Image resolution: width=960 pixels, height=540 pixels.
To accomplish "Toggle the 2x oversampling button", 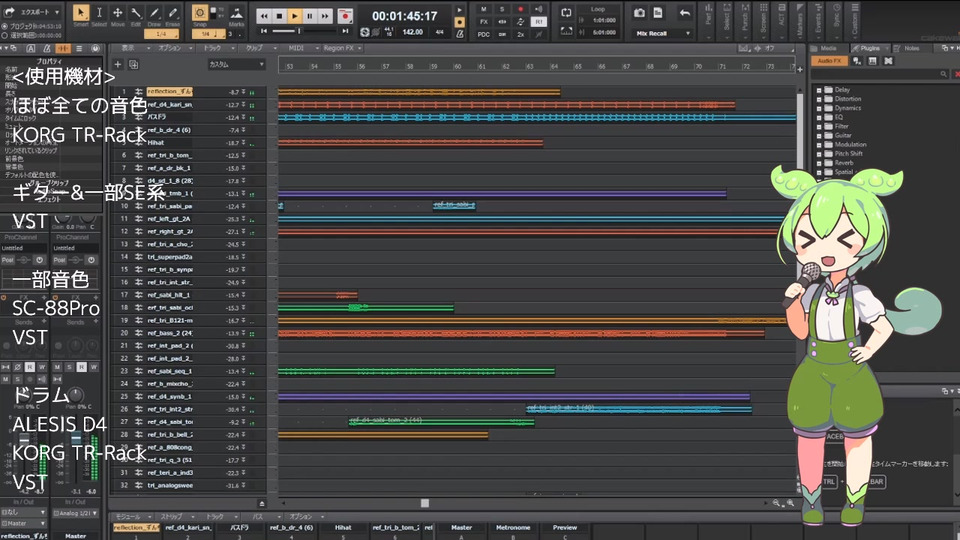I will pos(520,34).
